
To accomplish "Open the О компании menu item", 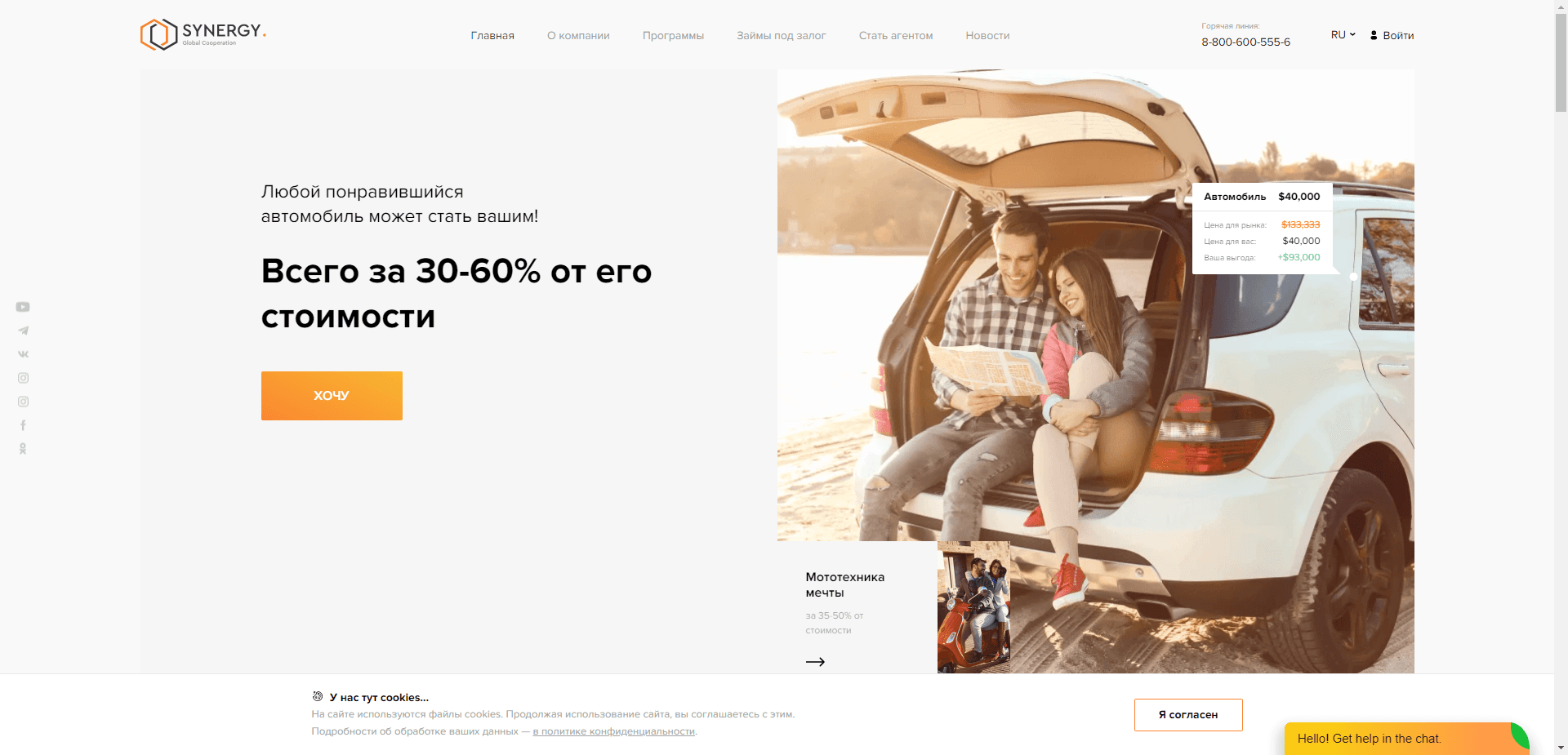I will point(578,36).
